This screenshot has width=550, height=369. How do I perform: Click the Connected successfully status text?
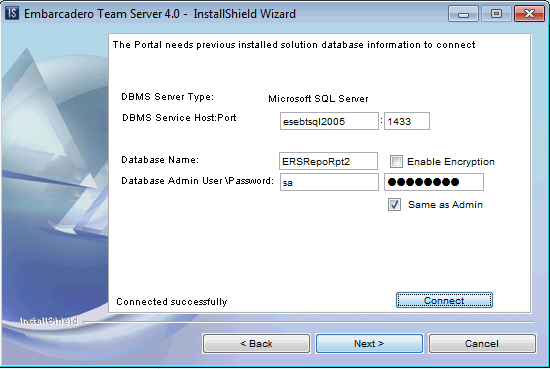point(172,302)
